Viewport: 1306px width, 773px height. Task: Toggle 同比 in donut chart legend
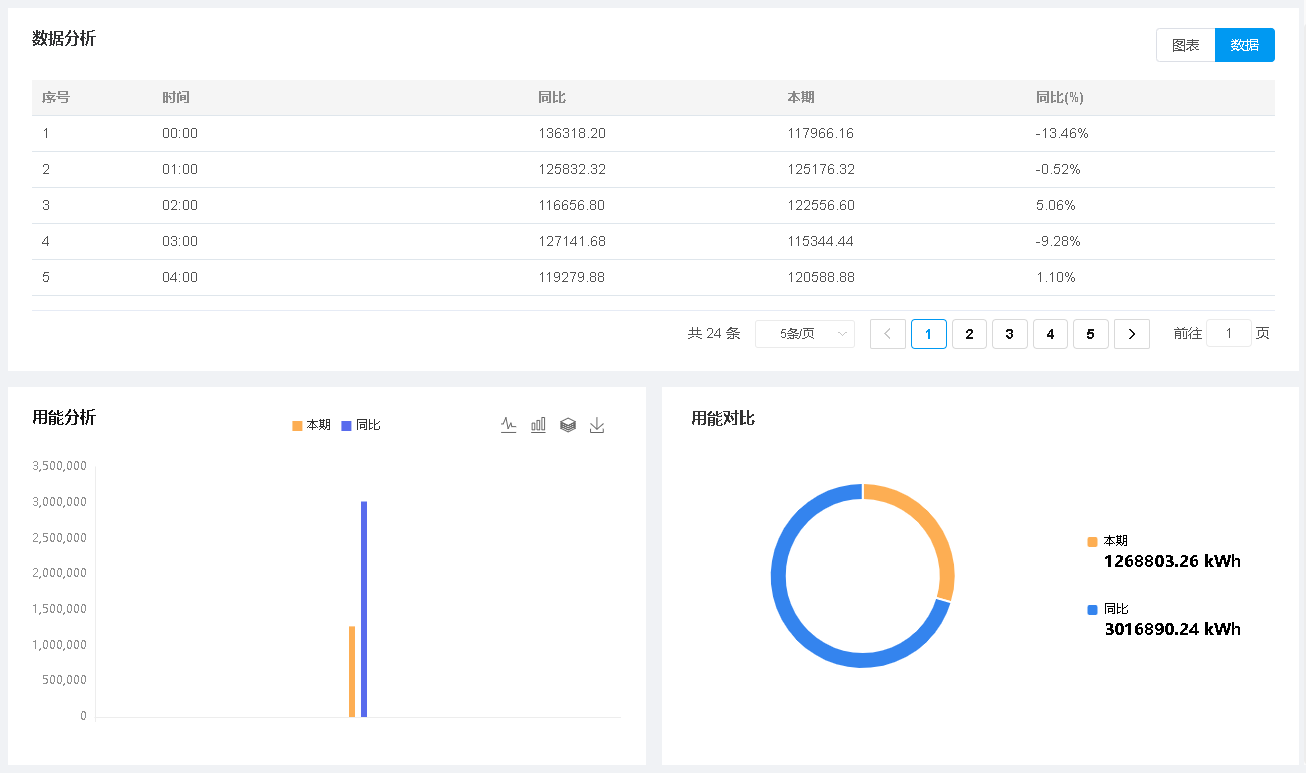[x=1107, y=609]
